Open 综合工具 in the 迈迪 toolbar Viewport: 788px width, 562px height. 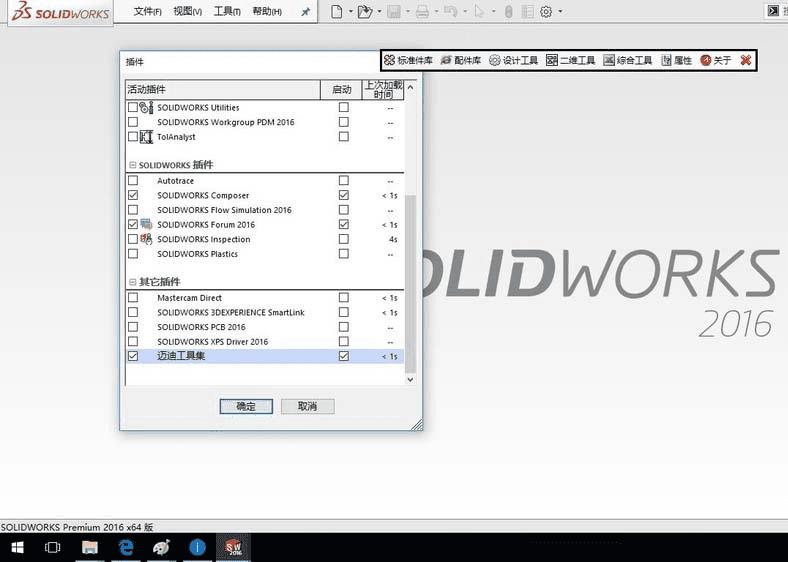click(627, 60)
